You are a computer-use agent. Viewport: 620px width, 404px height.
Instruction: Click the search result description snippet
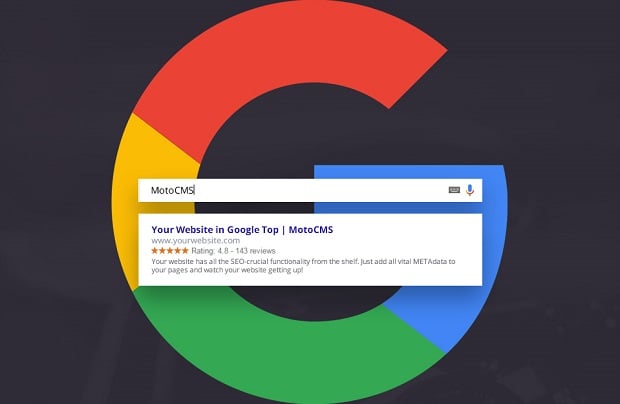point(303,266)
